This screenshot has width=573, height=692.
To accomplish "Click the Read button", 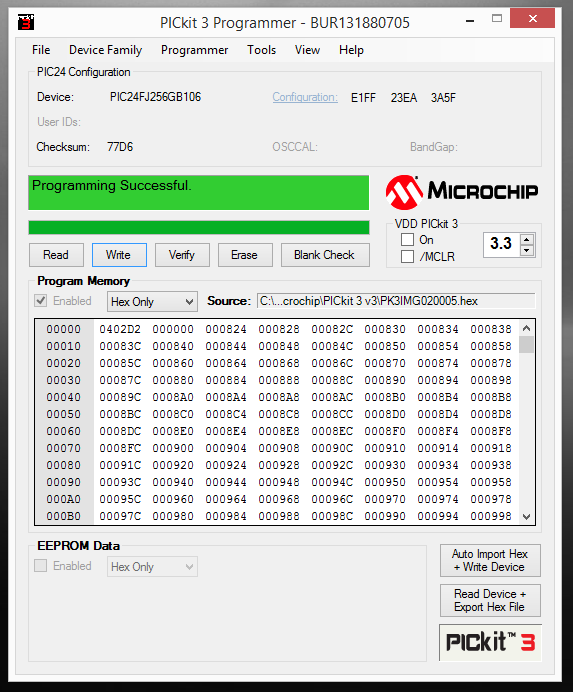I will (x=56, y=255).
